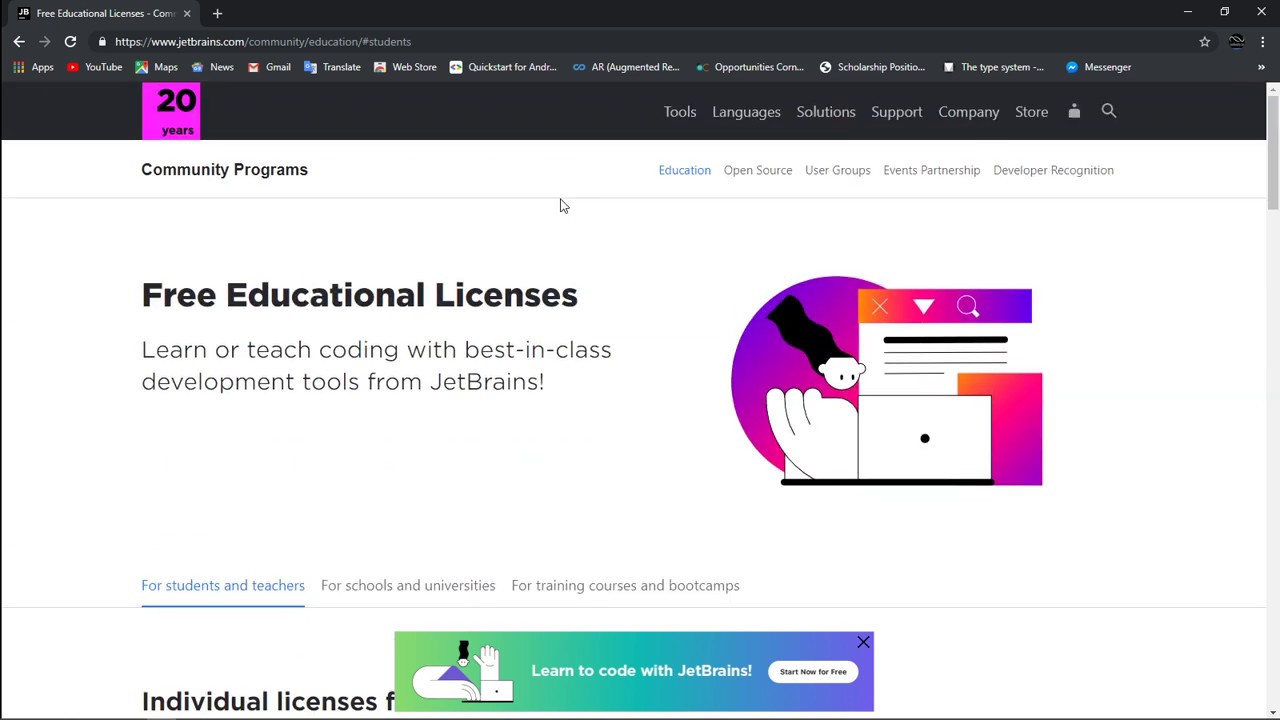Image resolution: width=1280 pixels, height=720 pixels.
Task: Open the Solutions menu
Action: pyautogui.click(x=826, y=112)
